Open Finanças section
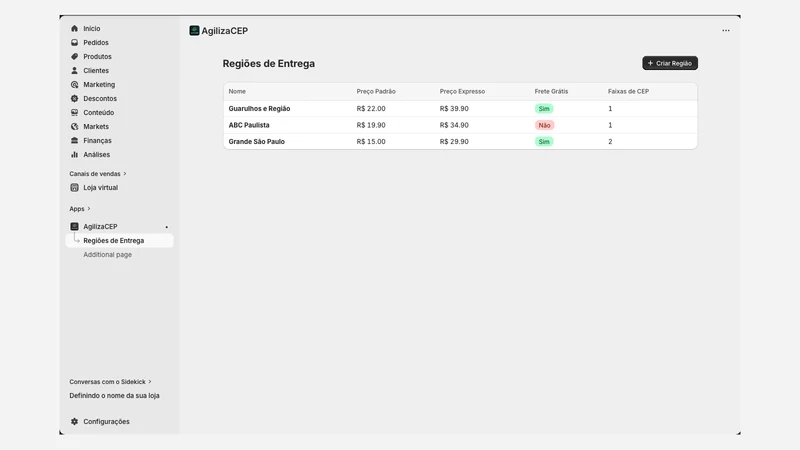 click(x=97, y=140)
